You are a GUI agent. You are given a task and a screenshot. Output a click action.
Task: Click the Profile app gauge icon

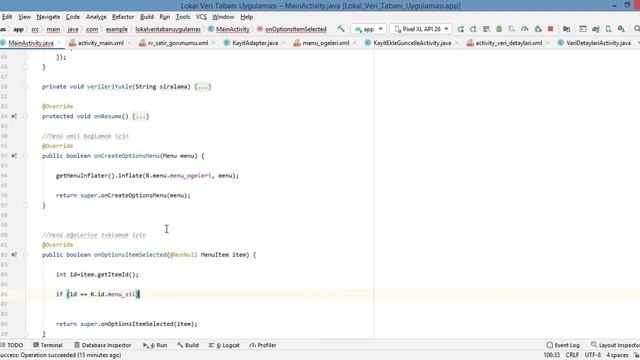[x=525, y=29]
